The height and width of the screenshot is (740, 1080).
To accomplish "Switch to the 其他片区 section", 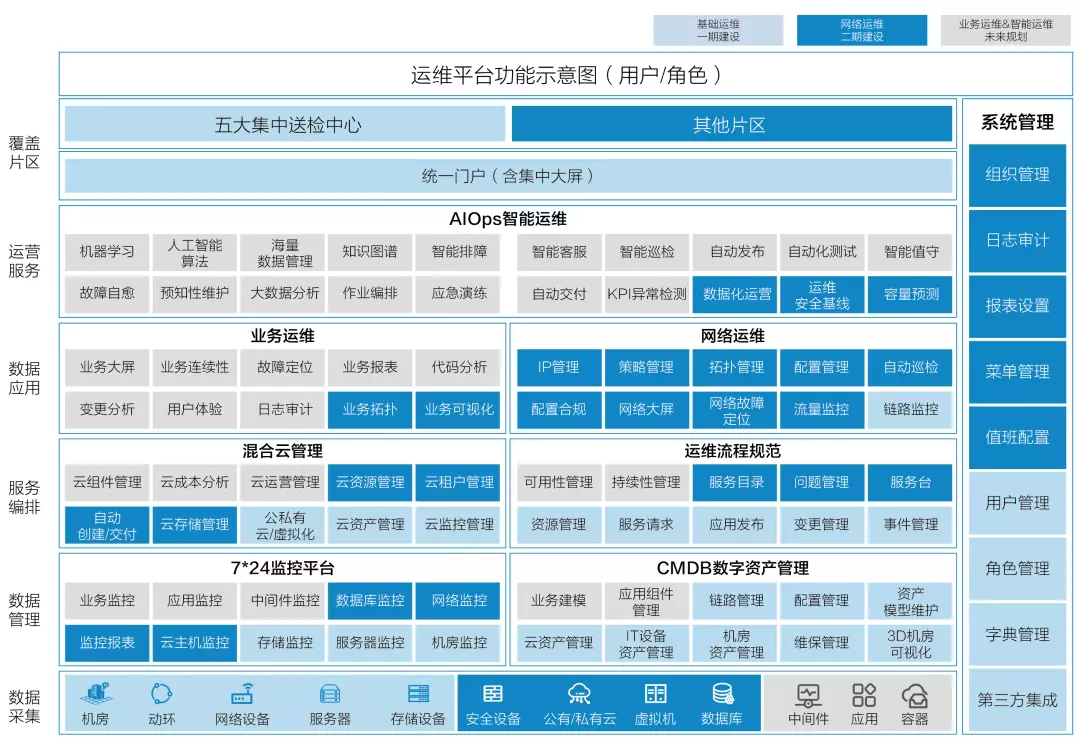I will click(729, 125).
